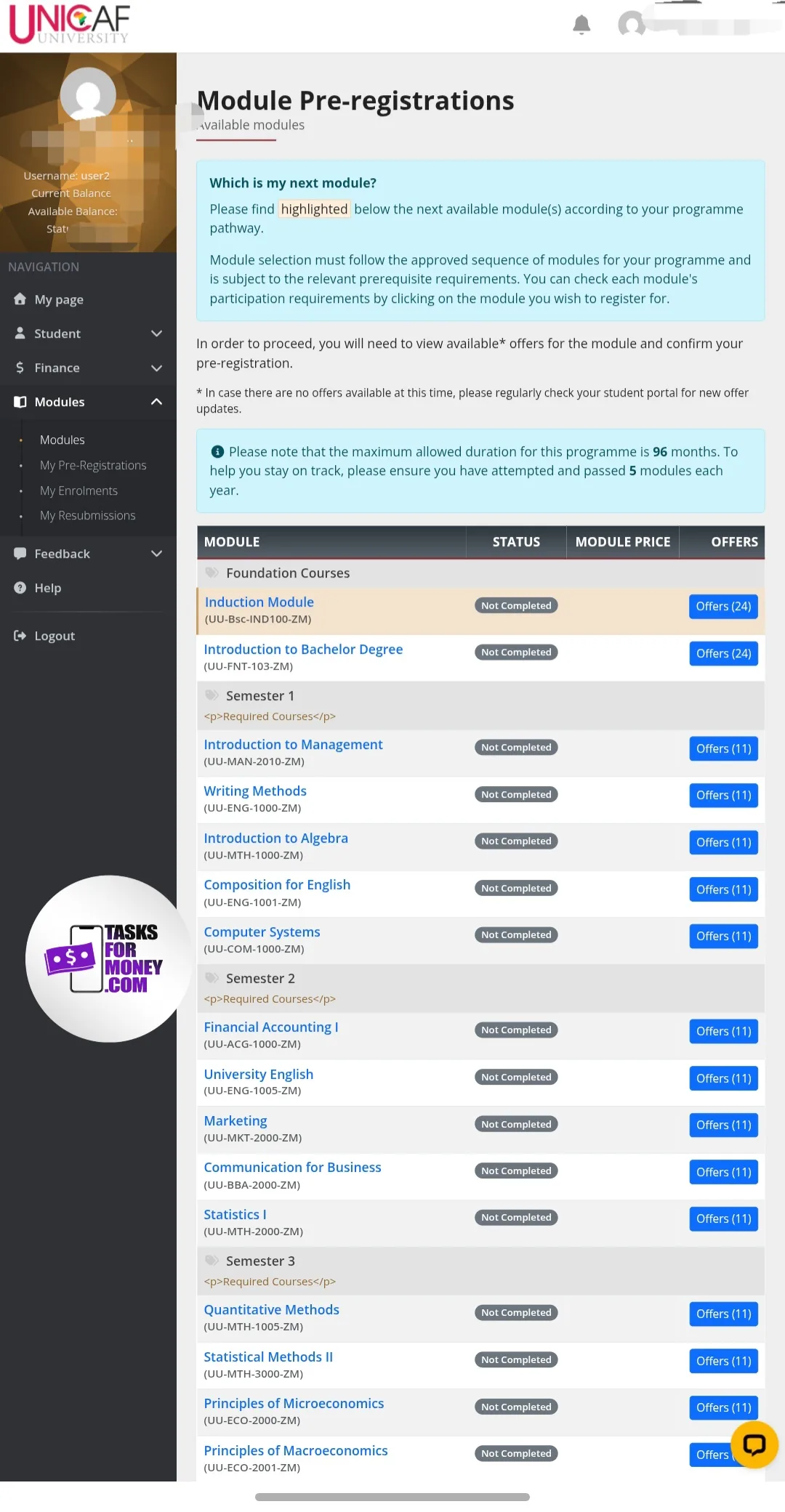View Offers (11) for Communication for Business
Viewport: 785px width, 1512px height.
point(723,1173)
